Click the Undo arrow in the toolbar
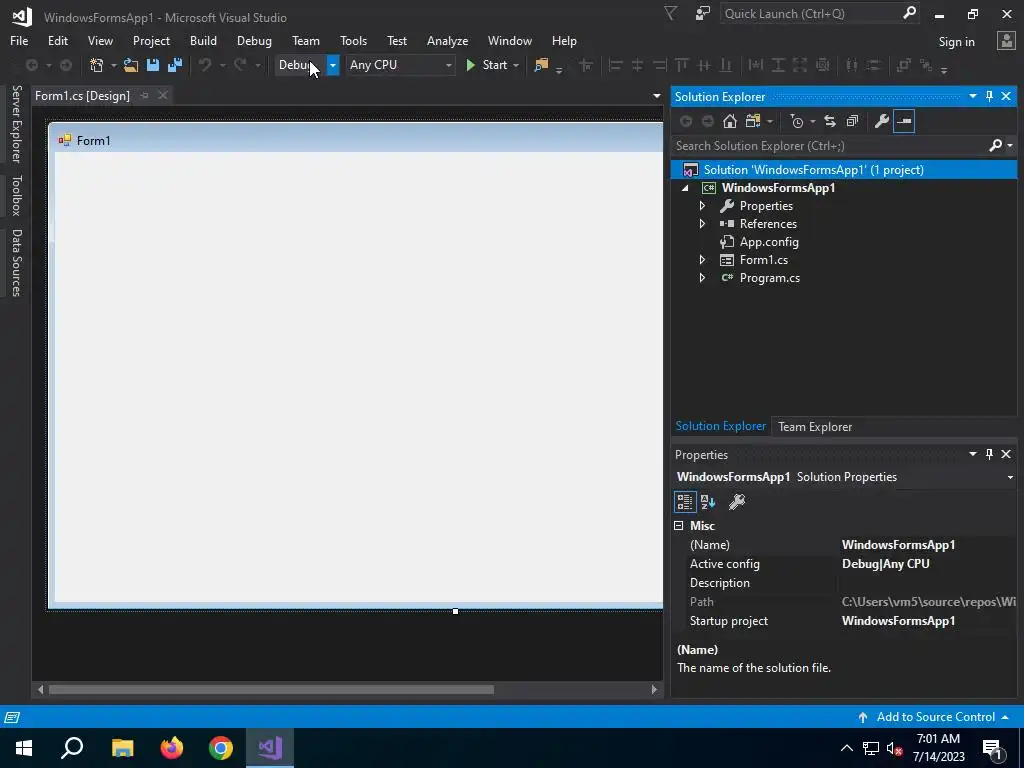 pos(205,65)
